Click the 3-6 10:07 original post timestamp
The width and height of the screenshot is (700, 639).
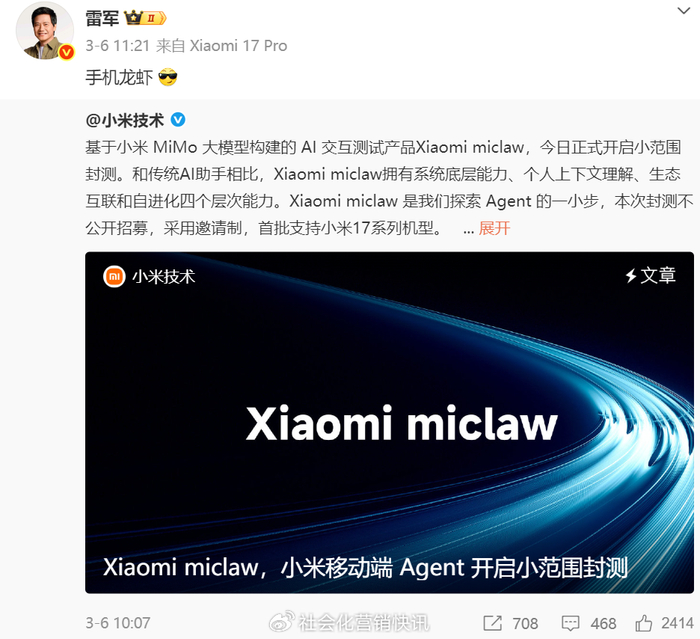point(118,623)
